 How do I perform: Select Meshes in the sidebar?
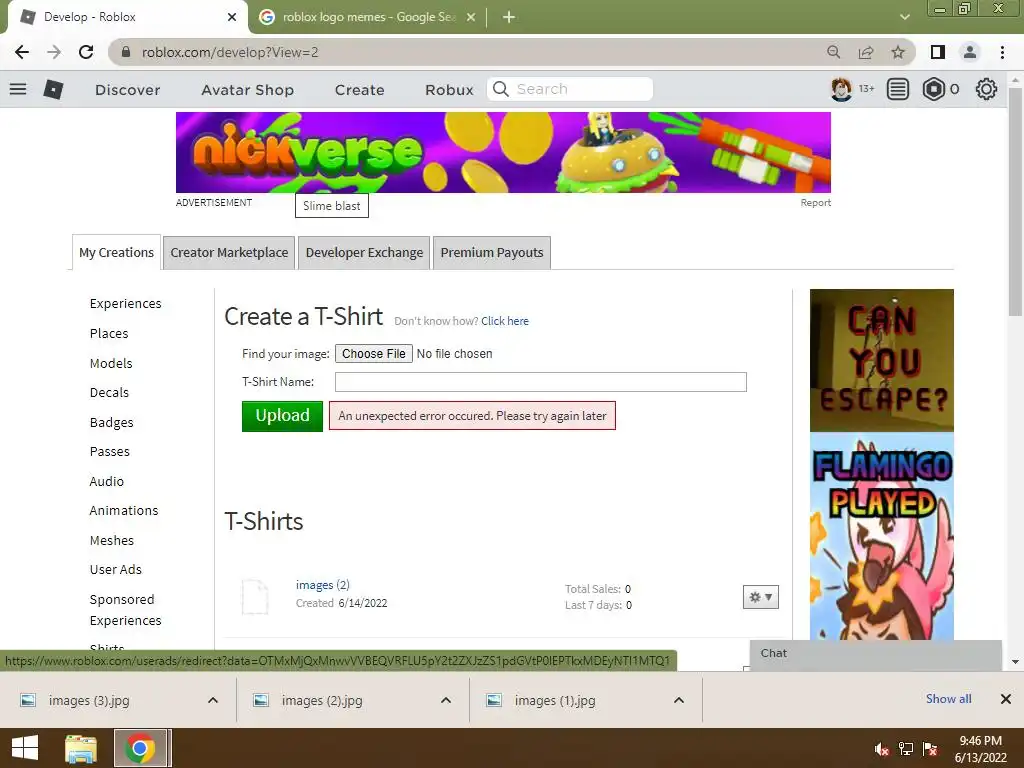[x=112, y=540]
